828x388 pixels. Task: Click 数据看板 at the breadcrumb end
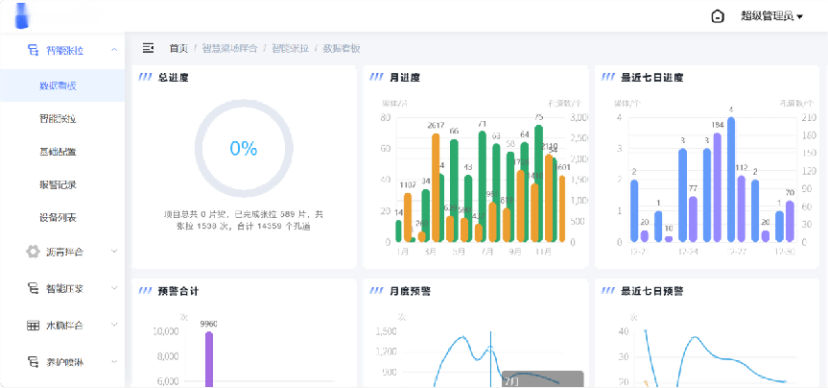coord(342,49)
